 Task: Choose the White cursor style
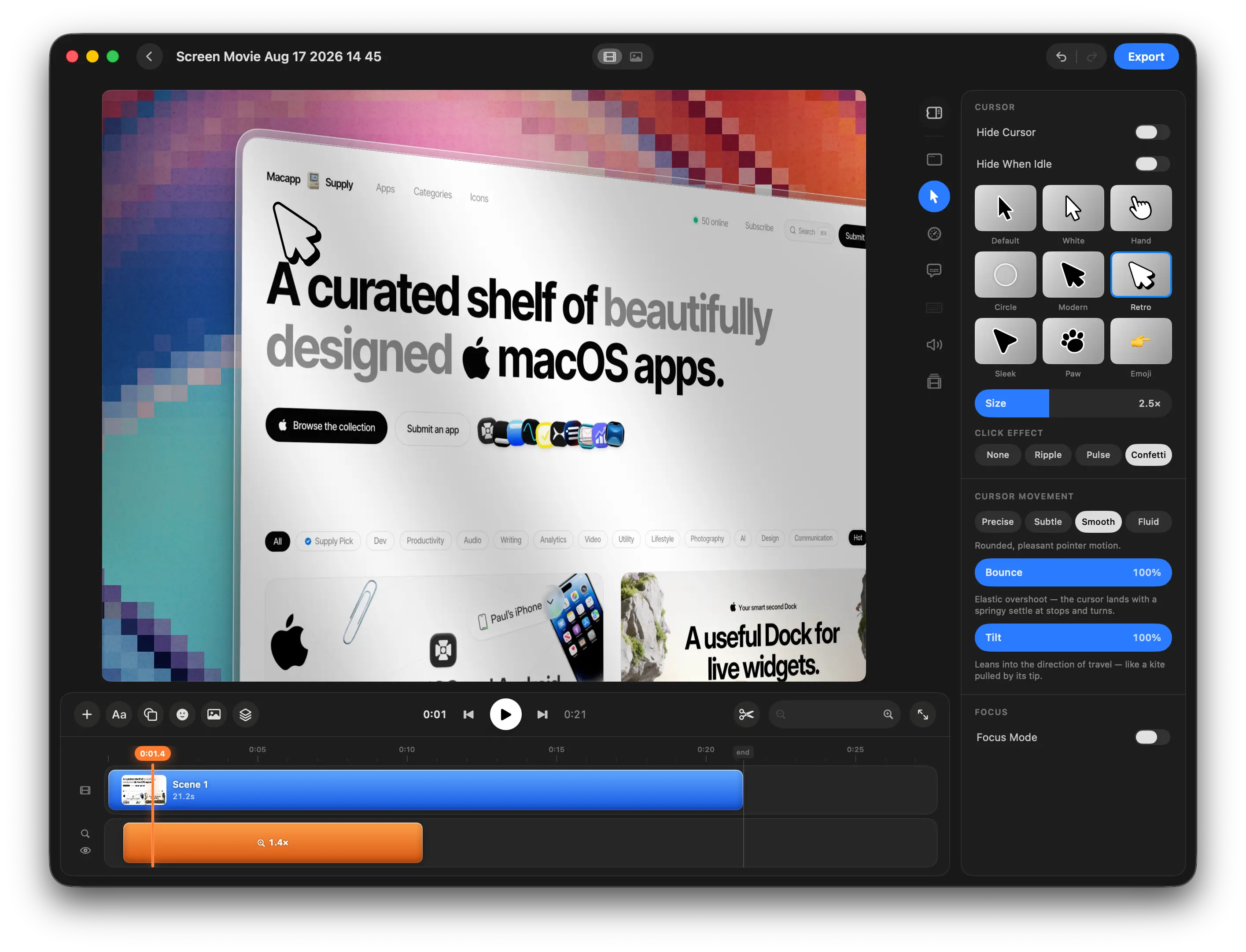(x=1073, y=208)
